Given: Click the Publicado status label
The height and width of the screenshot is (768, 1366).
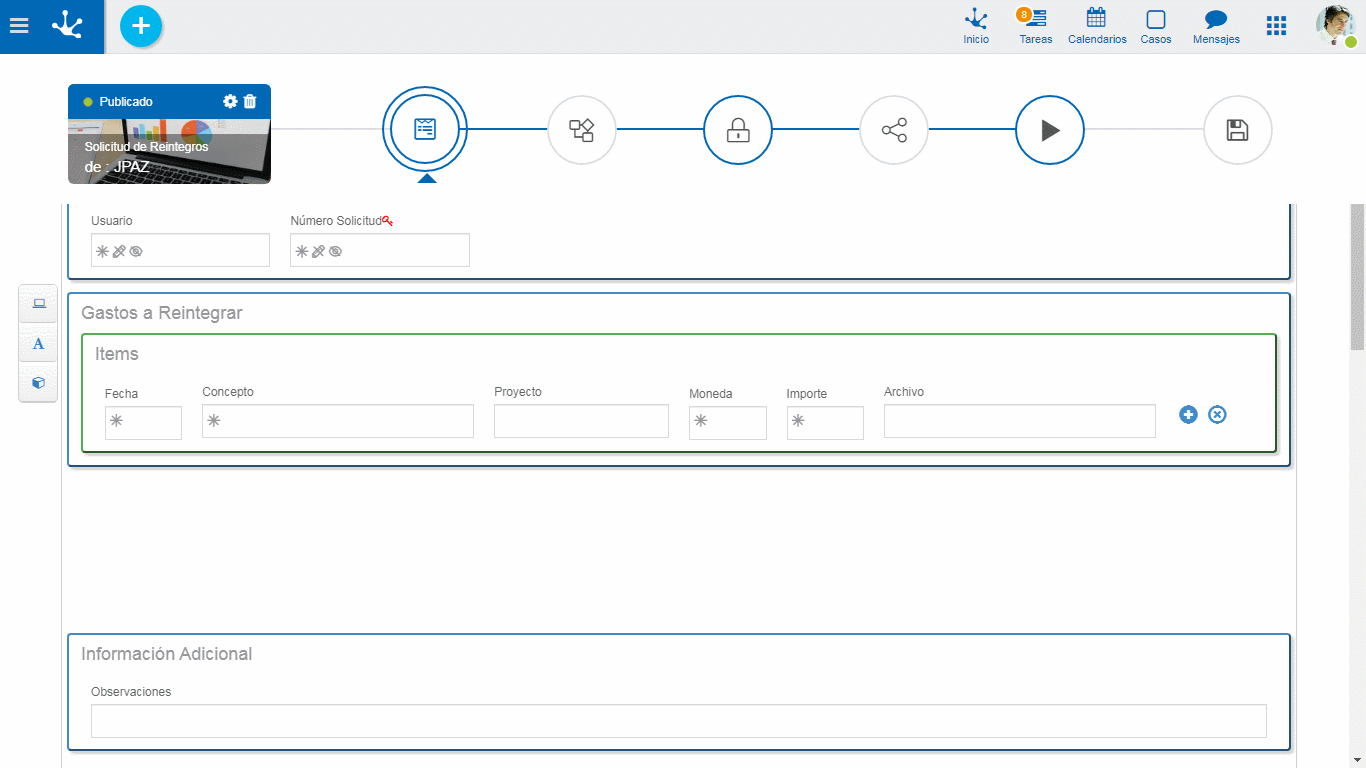Looking at the screenshot, I should pos(126,102).
